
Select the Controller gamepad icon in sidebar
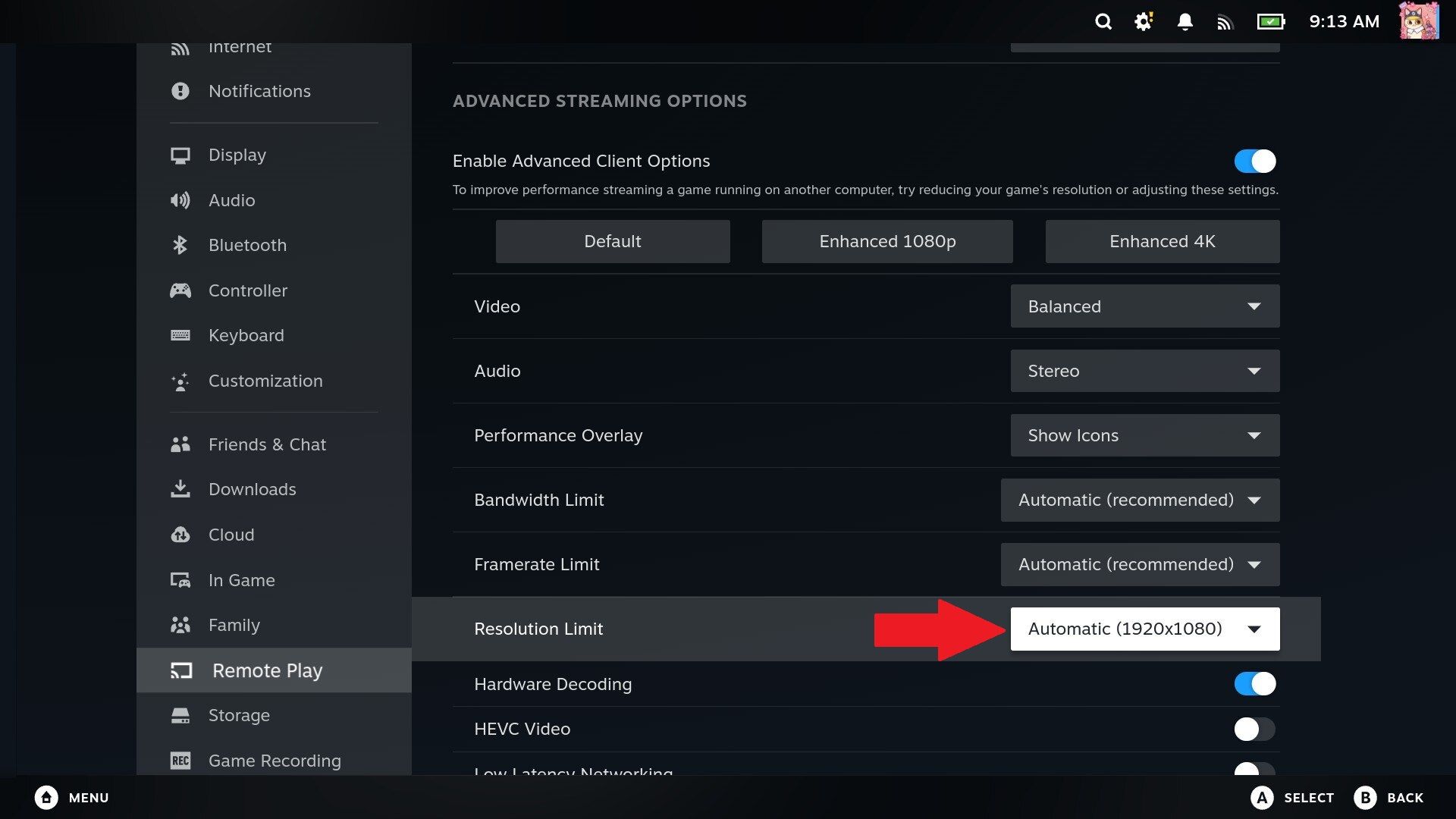click(180, 290)
